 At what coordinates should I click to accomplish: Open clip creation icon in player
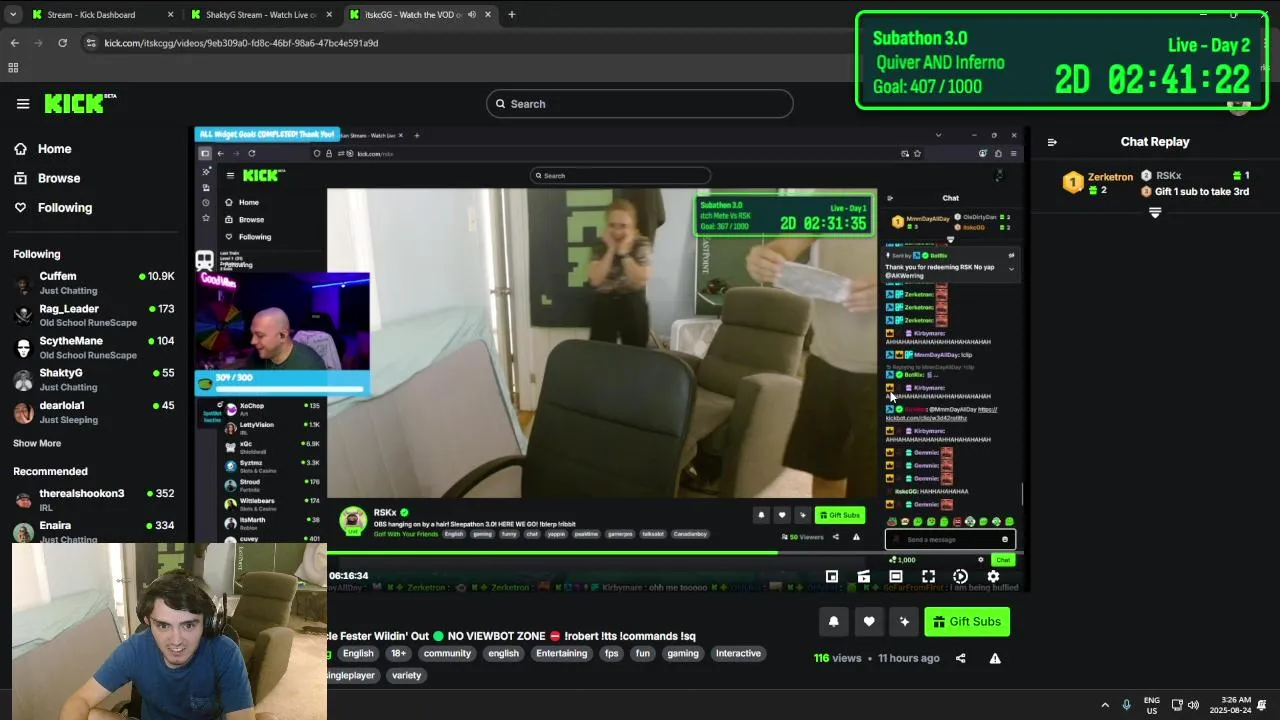tap(864, 576)
